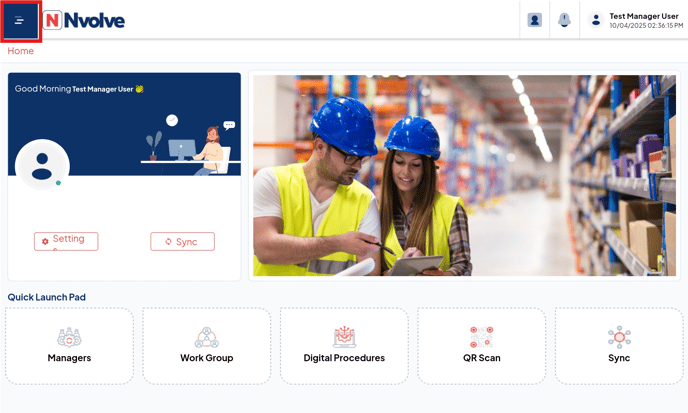Open the contacts icon in header

pos(534,20)
